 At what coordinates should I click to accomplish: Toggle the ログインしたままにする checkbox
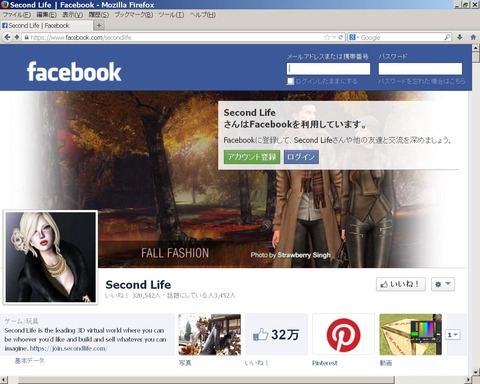coord(291,81)
